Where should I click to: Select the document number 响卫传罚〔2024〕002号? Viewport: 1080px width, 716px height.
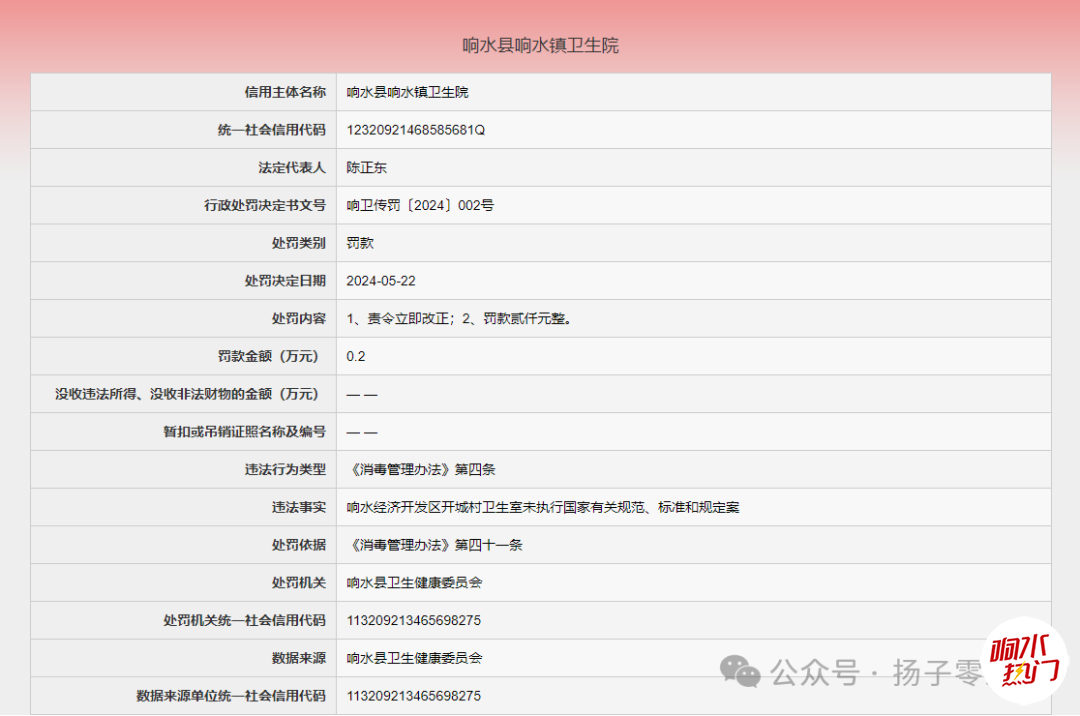click(x=420, y=206)
